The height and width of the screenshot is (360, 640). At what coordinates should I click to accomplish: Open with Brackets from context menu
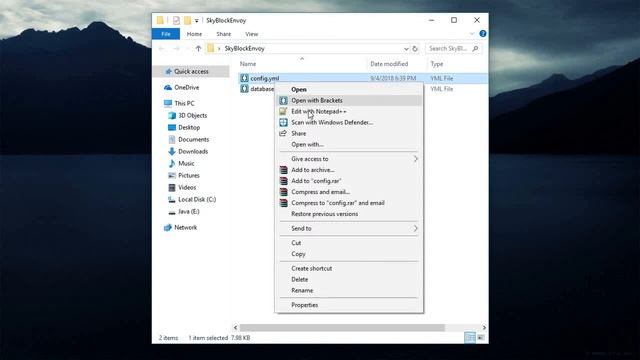(349, 100)
